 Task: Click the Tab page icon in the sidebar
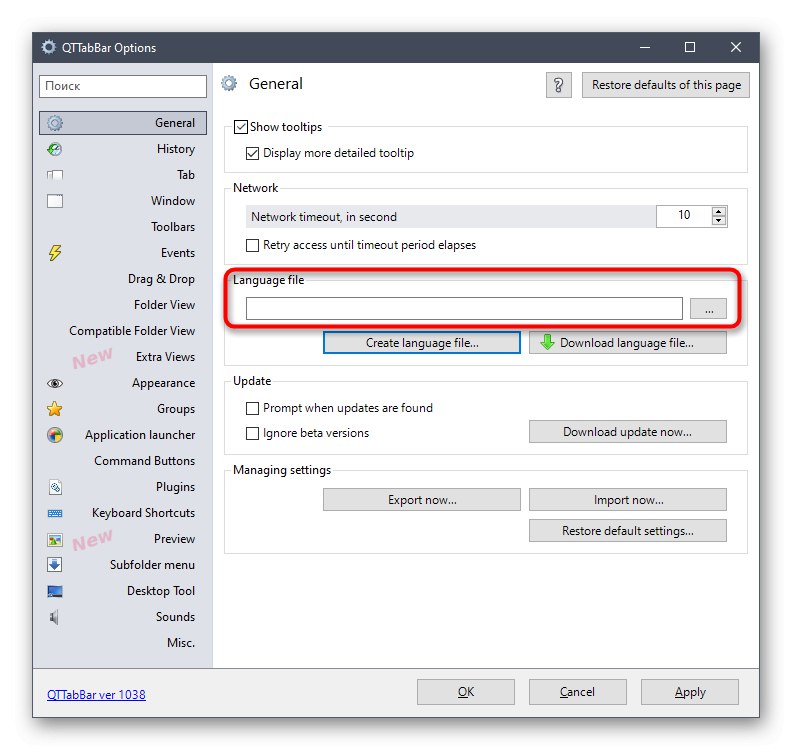click(x=55, y=175)
